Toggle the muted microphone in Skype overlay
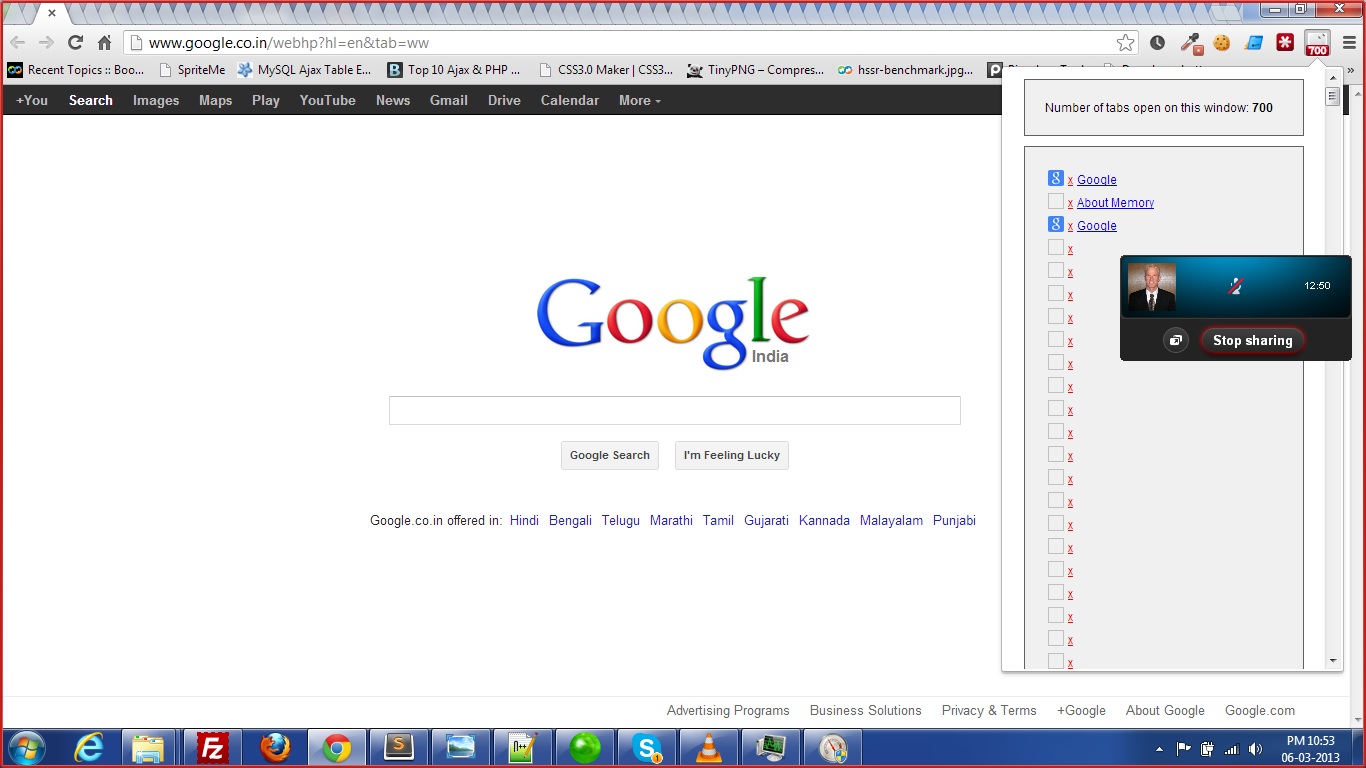This screenshot has width=1366, height=768. coord(1236,286)
